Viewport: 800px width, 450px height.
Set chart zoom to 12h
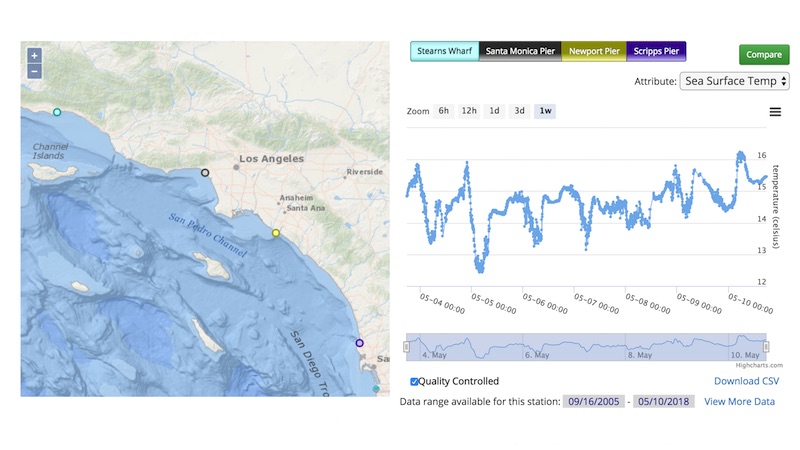click(x=469, y=111)
